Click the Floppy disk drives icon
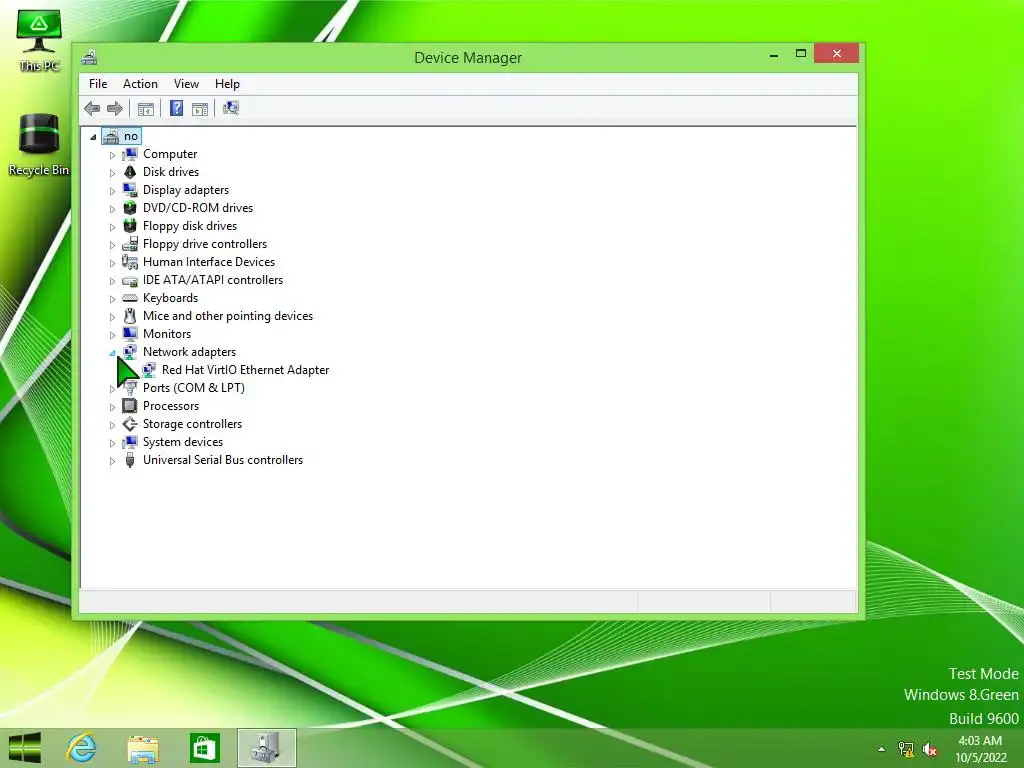 click(x=130, y=226)
